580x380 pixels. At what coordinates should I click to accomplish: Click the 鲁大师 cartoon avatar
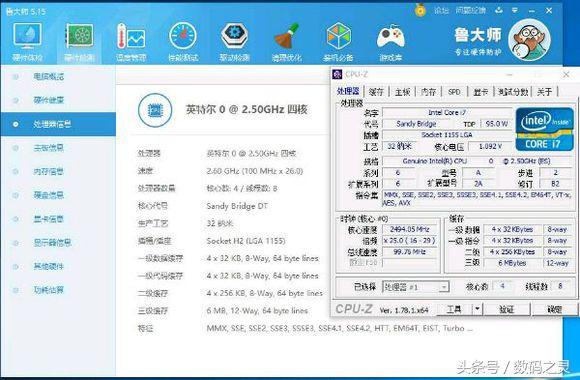(529, 39)
